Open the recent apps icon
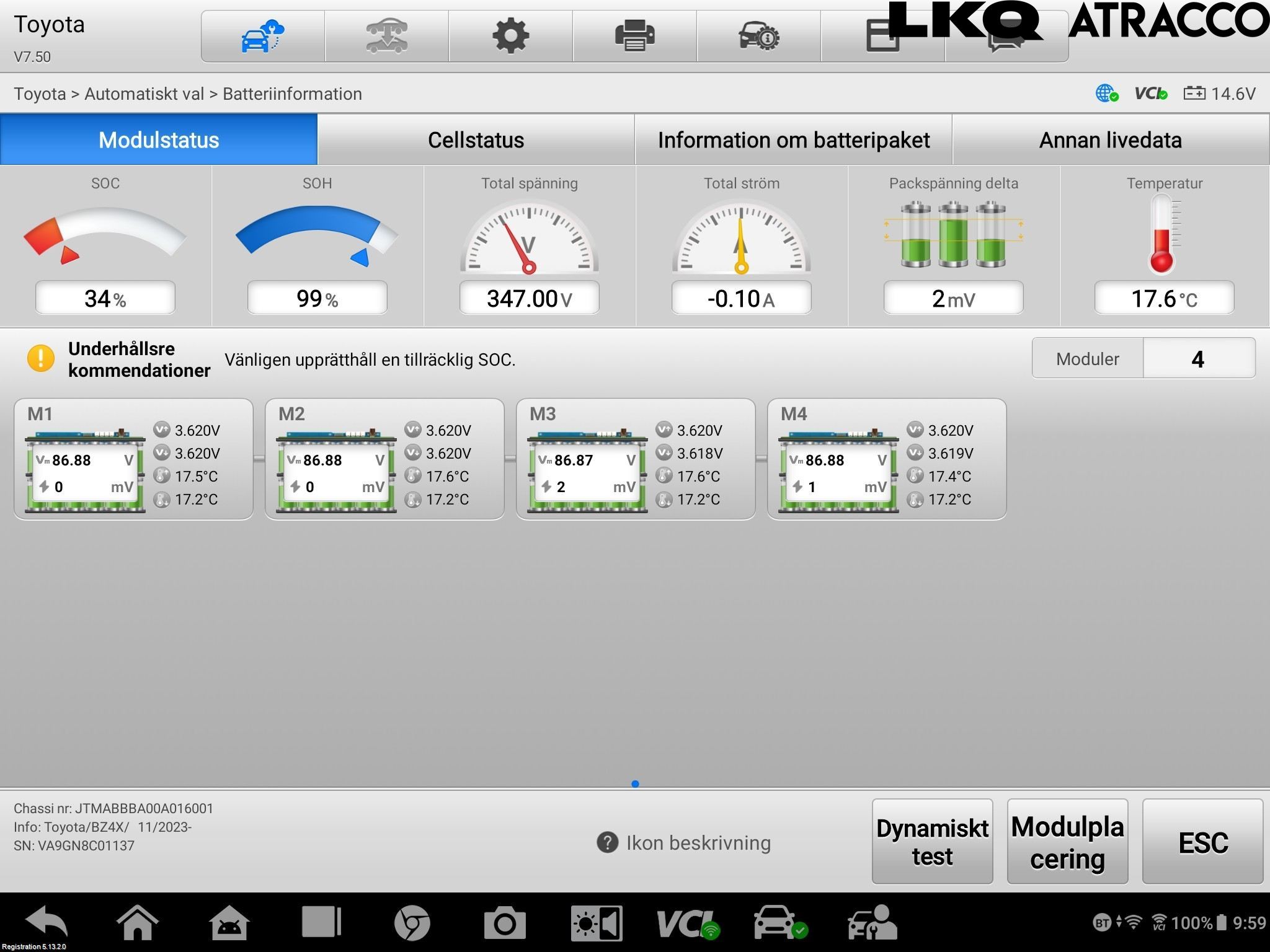The width and height of the screenshot is (1270, 952). (321, 922)
